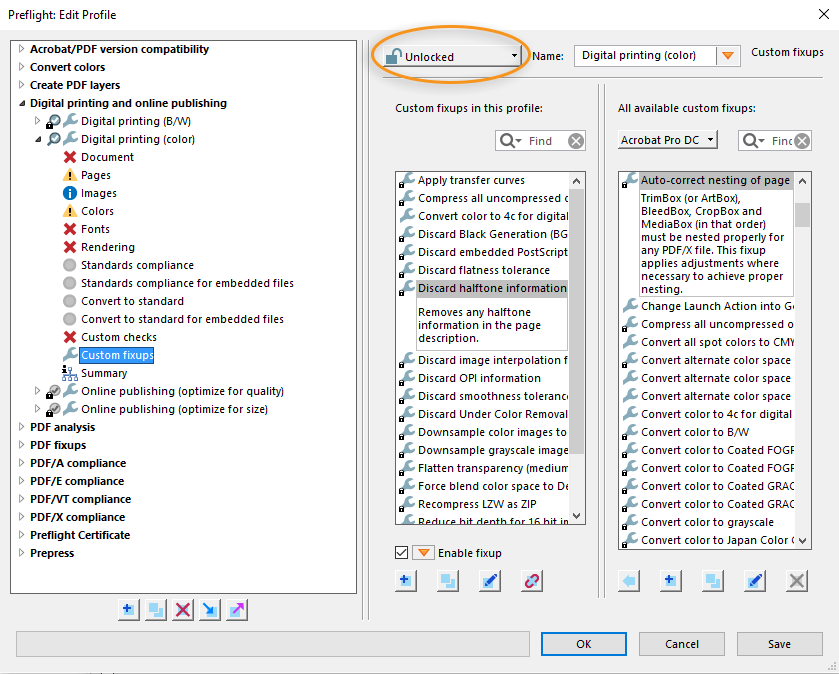Export the current profile
Screen dimensions: 839x674
pyautogui.click(x=237, y=609)
